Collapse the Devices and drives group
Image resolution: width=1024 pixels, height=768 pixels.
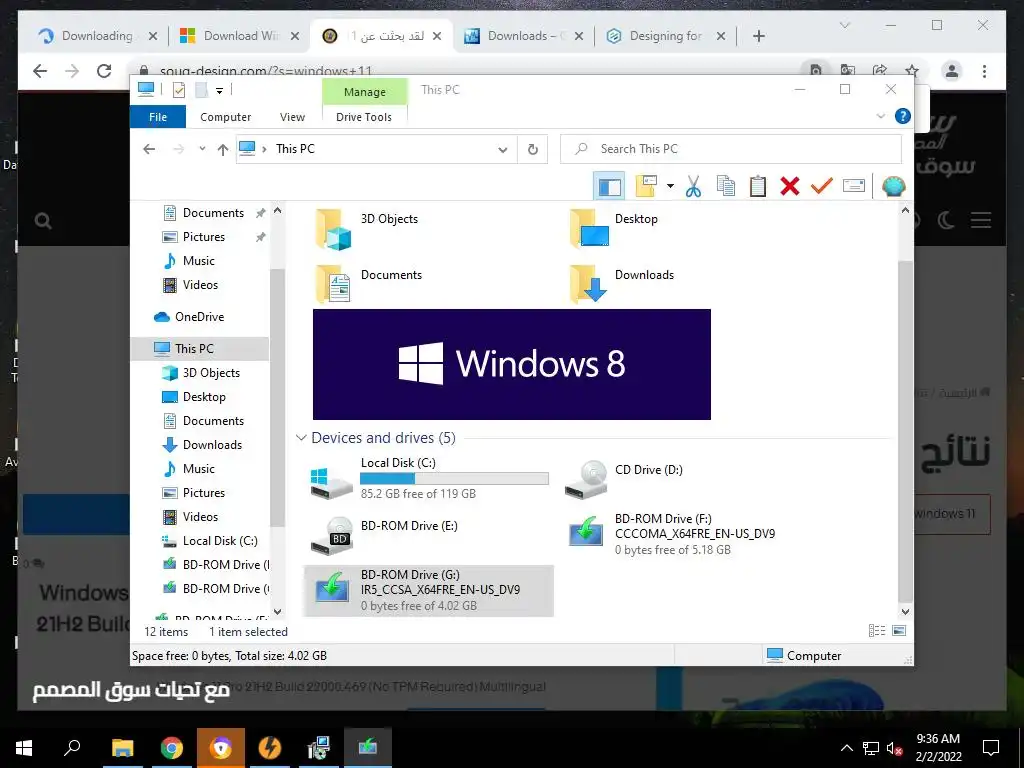coord(301,438)
